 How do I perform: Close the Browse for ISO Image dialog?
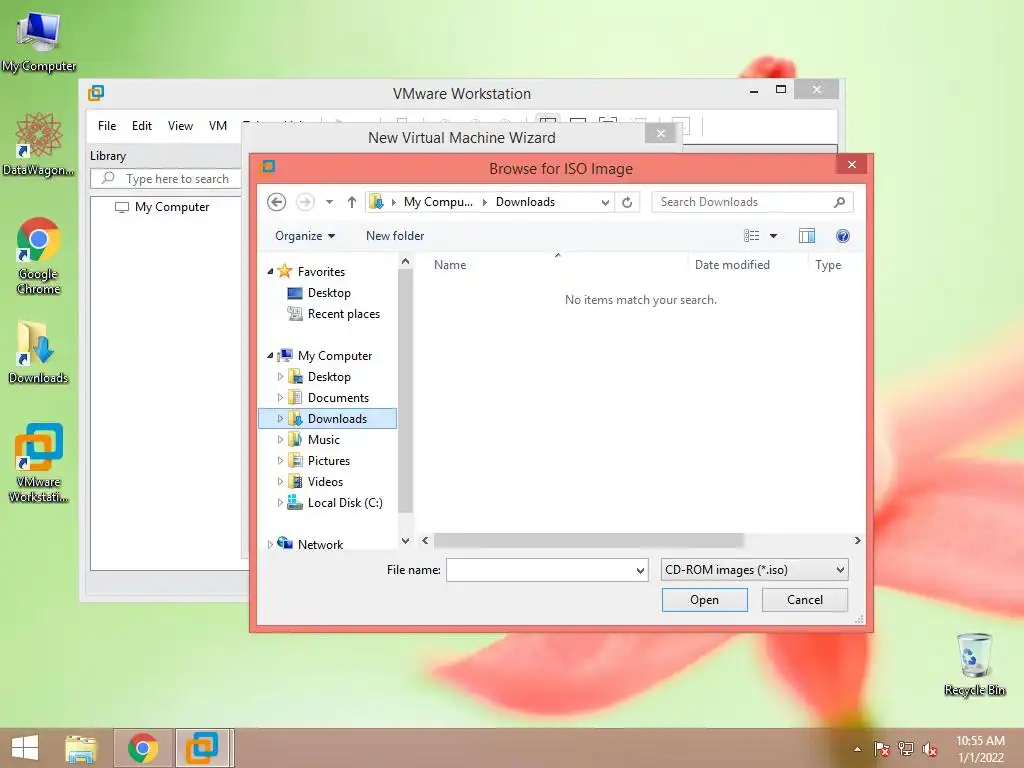pyautogui.click(x=852, y=165)
